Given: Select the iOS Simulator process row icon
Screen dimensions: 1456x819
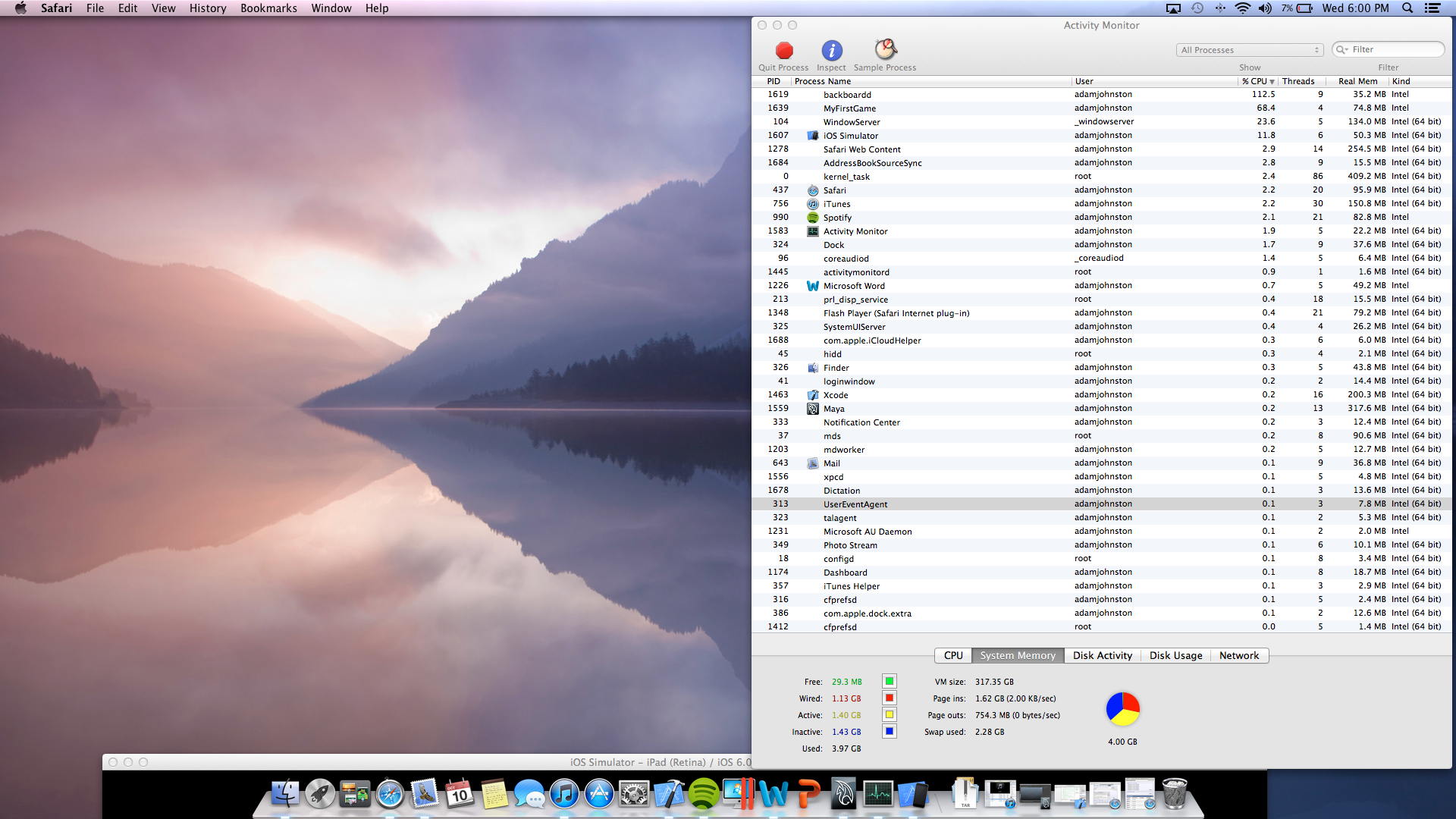Looking at the screenshot, I should coord(813,136).
